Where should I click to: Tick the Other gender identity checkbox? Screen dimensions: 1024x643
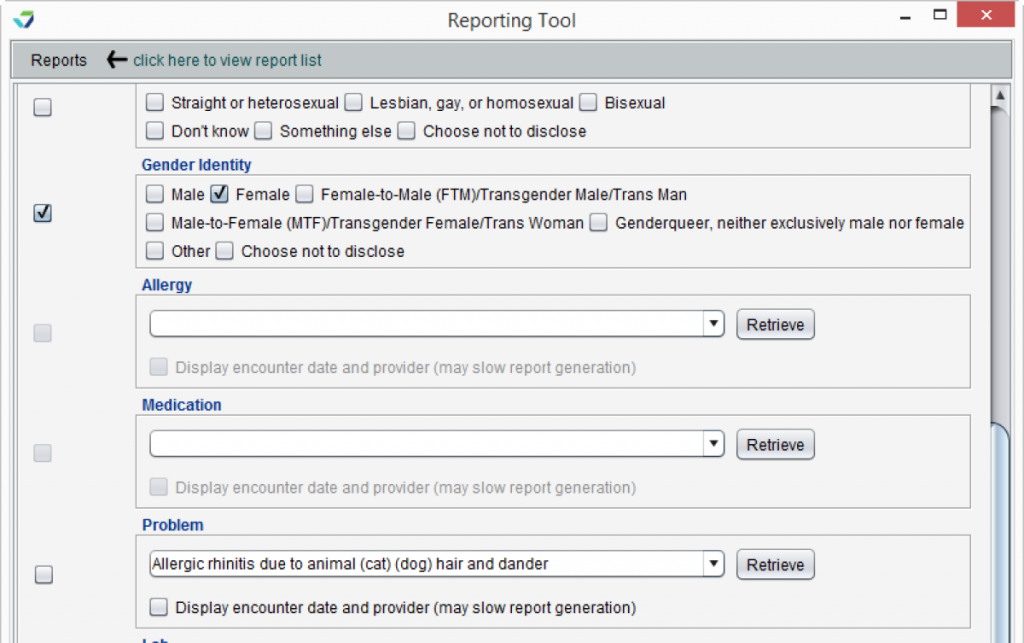155,251
